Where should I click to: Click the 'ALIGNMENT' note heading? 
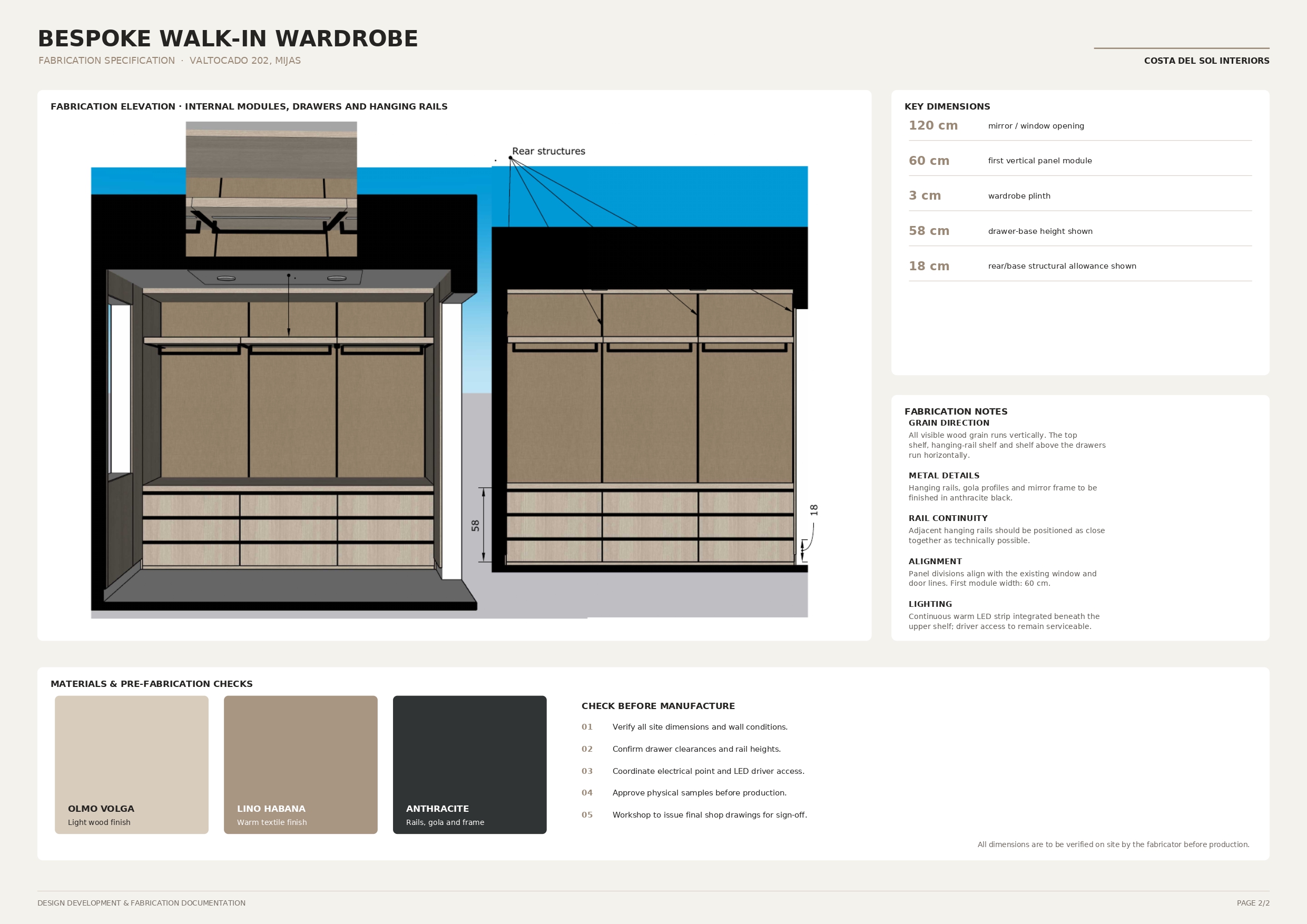click(935, 562)
